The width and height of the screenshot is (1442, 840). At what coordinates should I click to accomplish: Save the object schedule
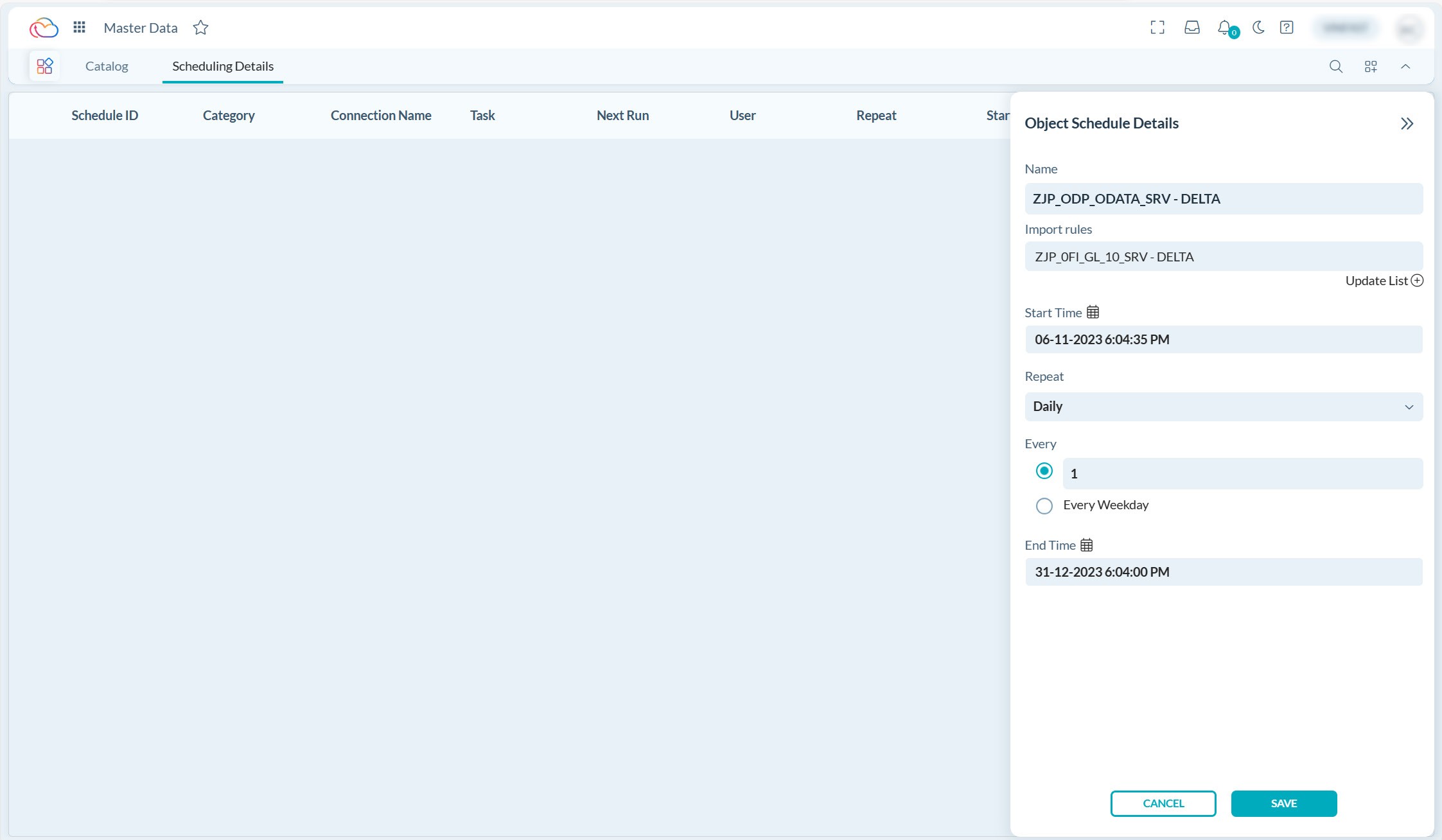click(x=1284, y=803)
